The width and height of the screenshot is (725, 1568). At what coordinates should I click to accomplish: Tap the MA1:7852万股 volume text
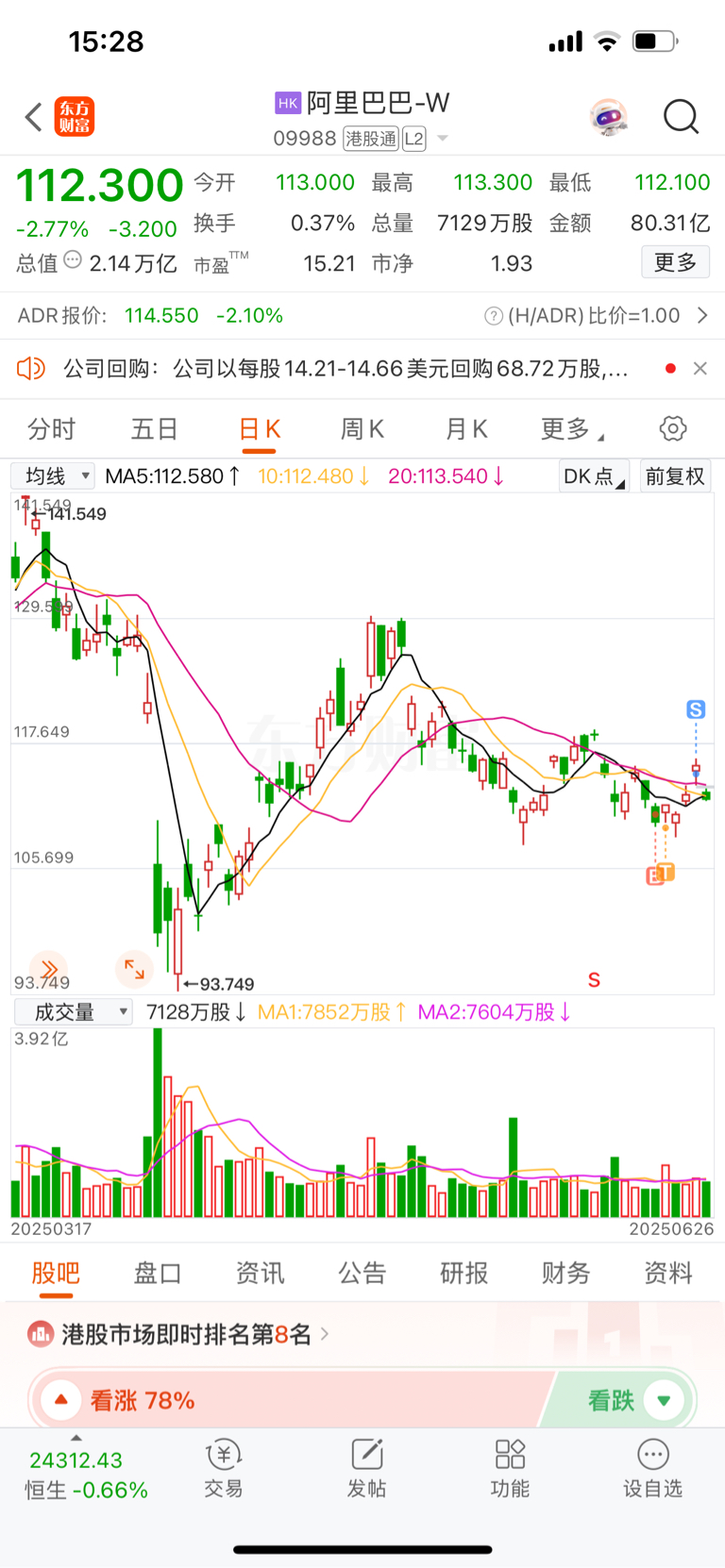(x=332, y=1012)
